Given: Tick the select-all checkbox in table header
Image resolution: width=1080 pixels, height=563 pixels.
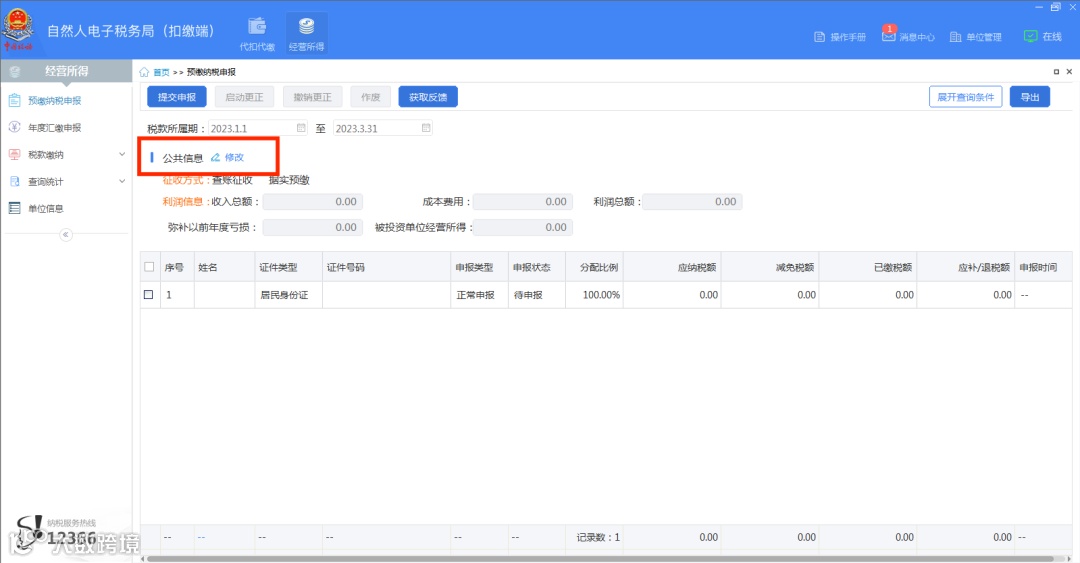Looking at the screenshot, I should 149,267.
